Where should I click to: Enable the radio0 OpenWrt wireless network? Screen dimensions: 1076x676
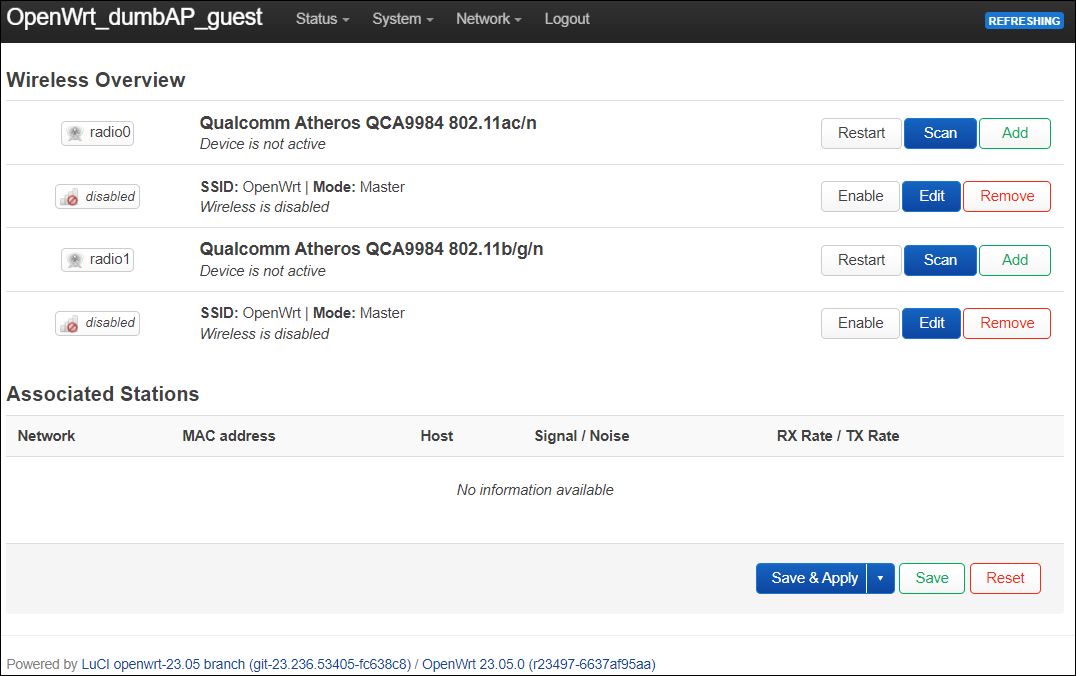pyautogui.click(x=860, y=196)
